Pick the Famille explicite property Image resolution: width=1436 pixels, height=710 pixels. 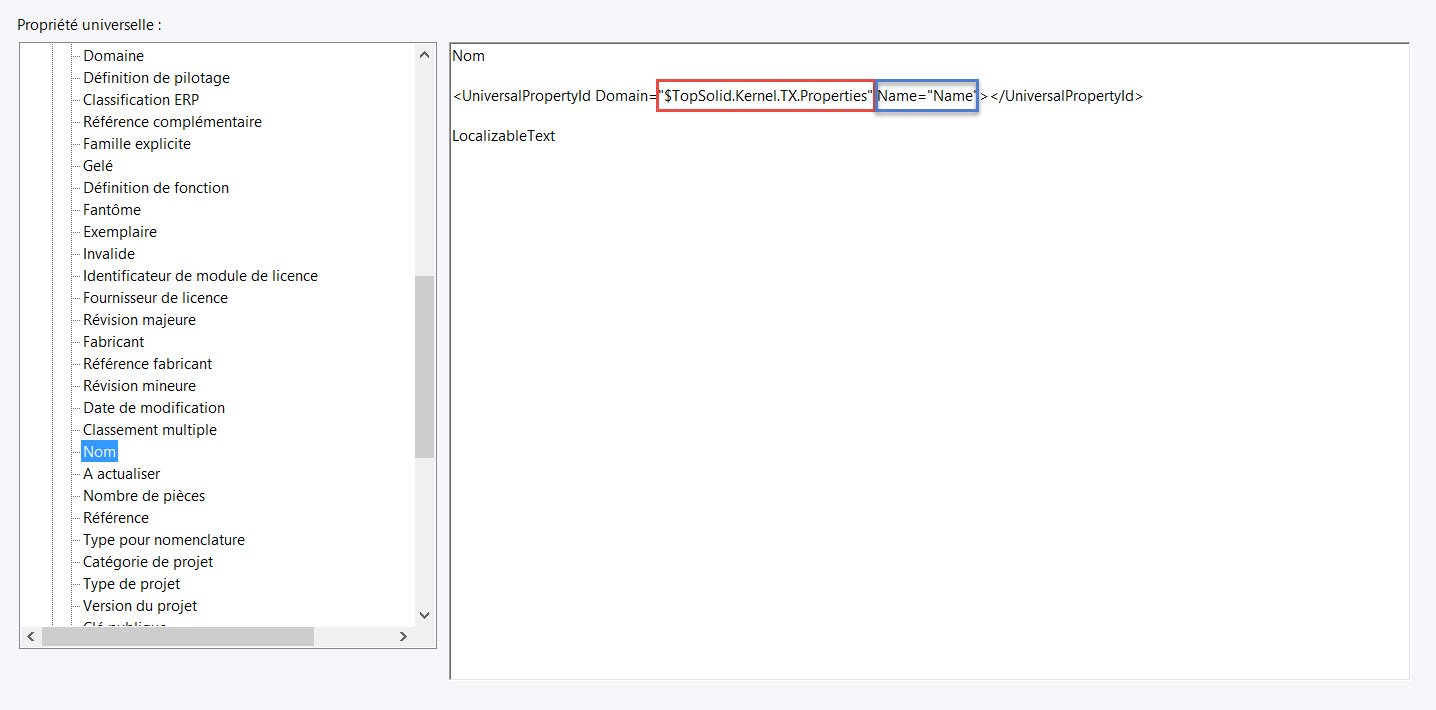pyautogui.click(x=137, y=144)
